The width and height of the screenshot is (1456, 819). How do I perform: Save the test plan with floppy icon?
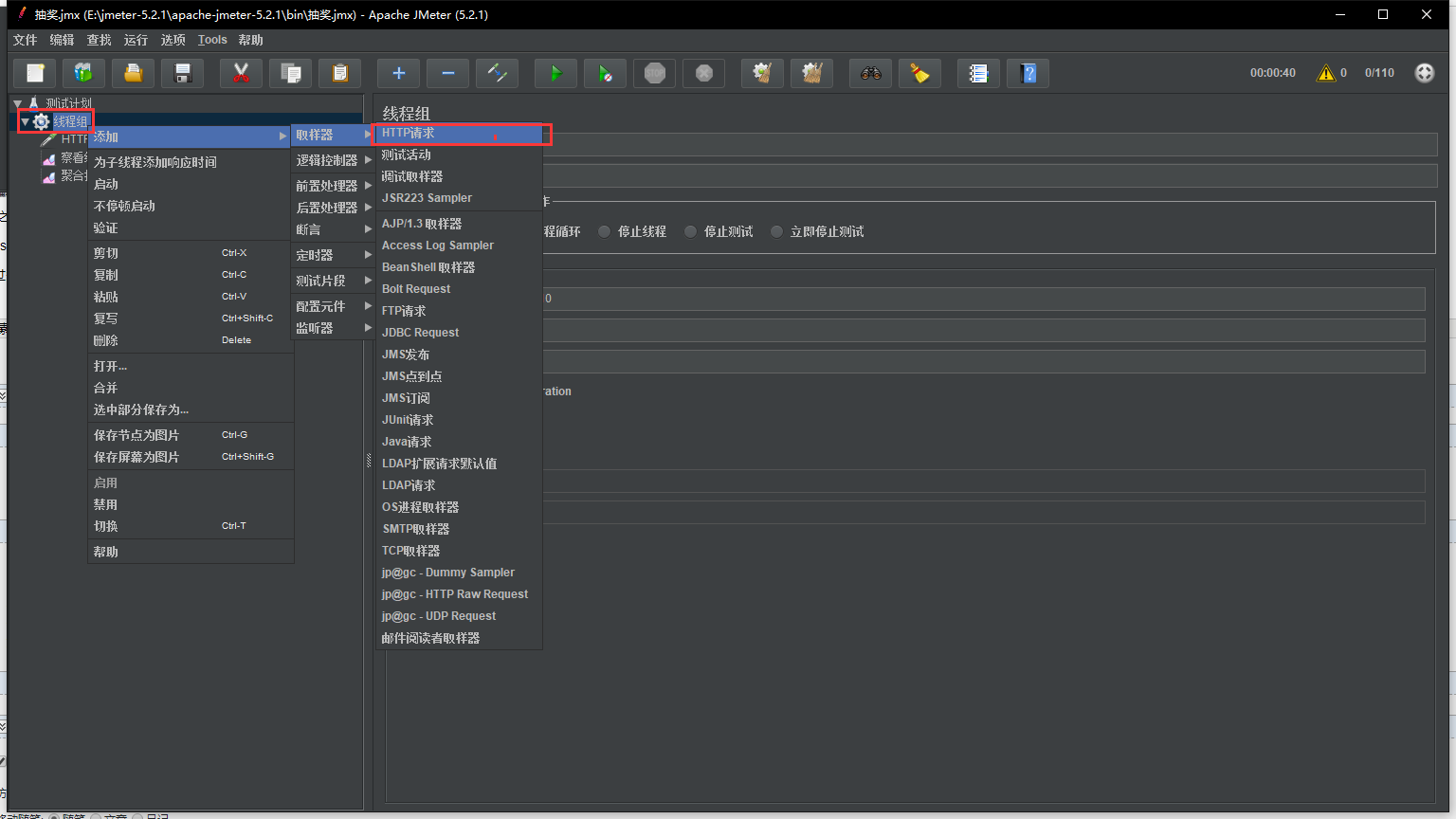[183, 73]
